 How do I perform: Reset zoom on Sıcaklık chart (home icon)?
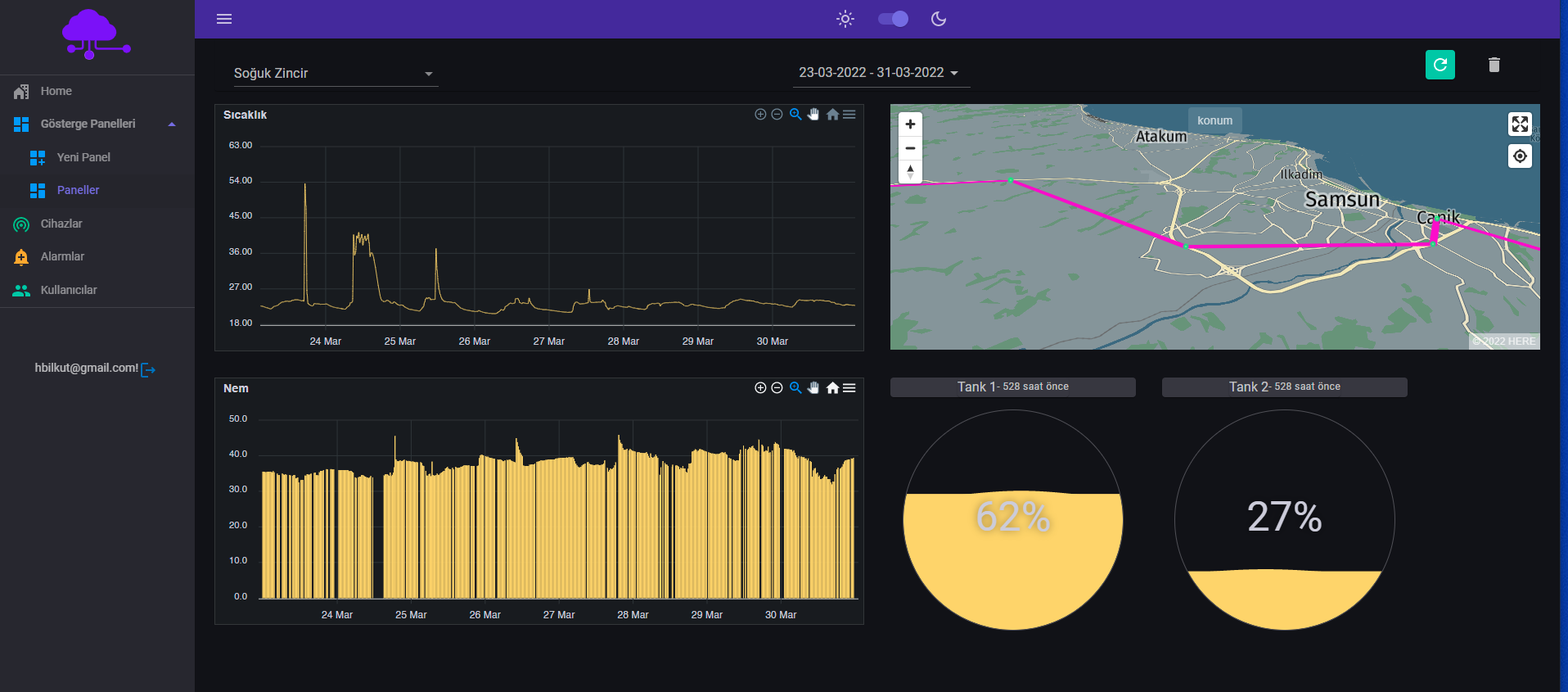click(832, 115)
